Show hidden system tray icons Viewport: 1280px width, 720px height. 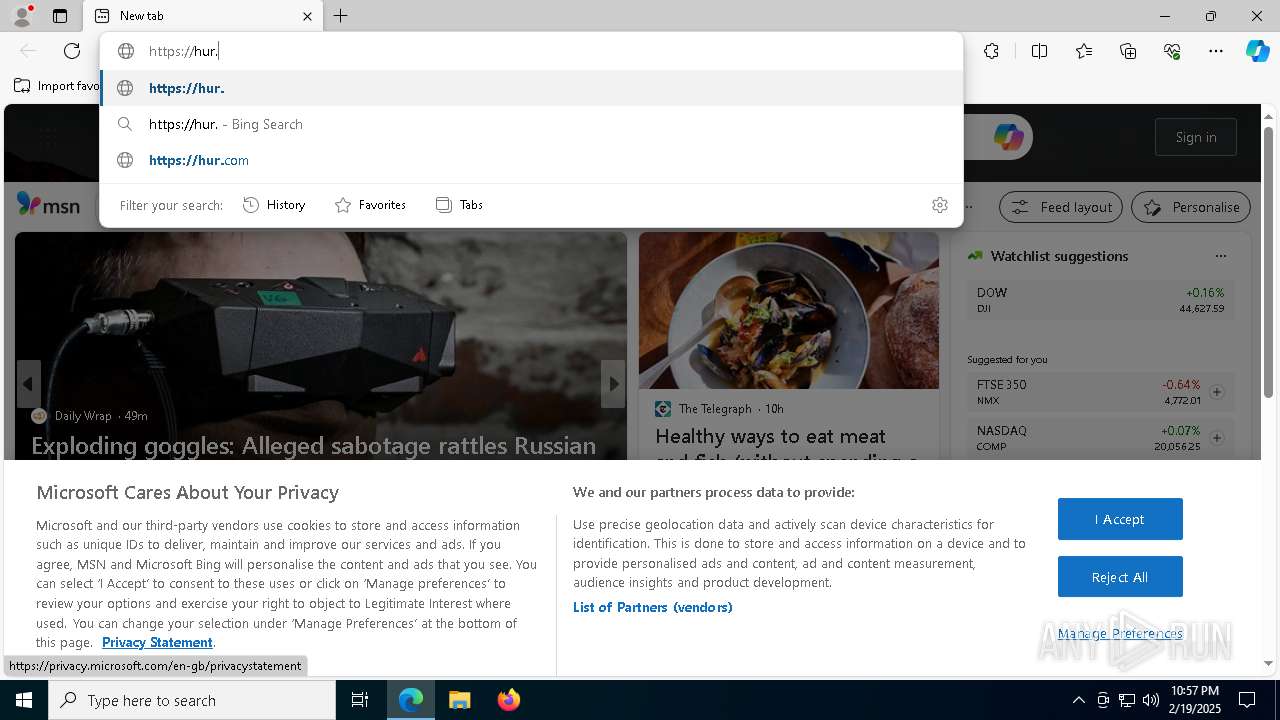pos(1078,700)
